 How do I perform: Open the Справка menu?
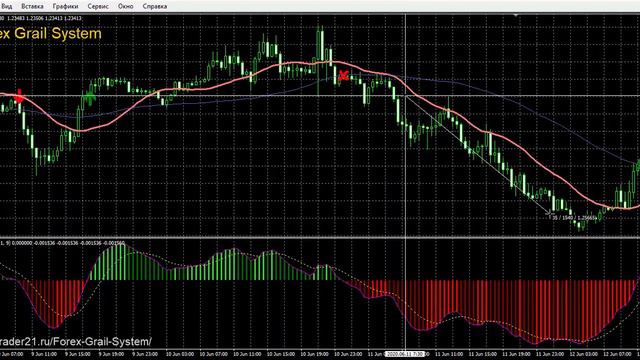[x=155, y=7]
